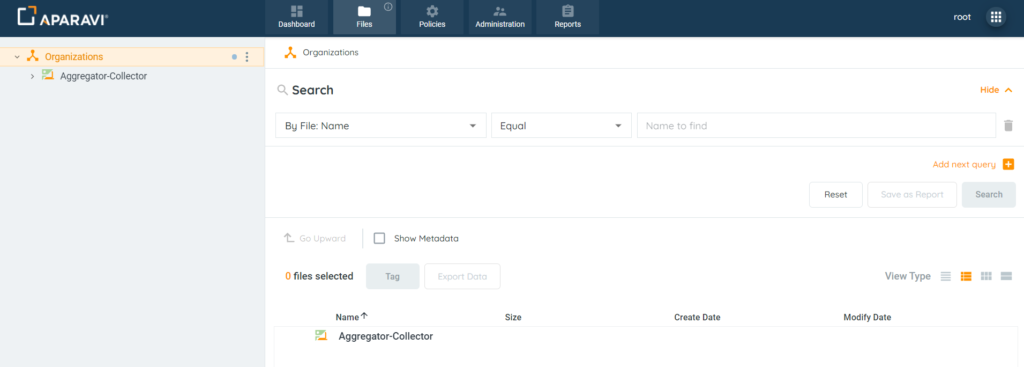This screenshot has height=367, width=1024.
Task: Select Aggregator-Collector in the tree
Action: click(103, 76)
